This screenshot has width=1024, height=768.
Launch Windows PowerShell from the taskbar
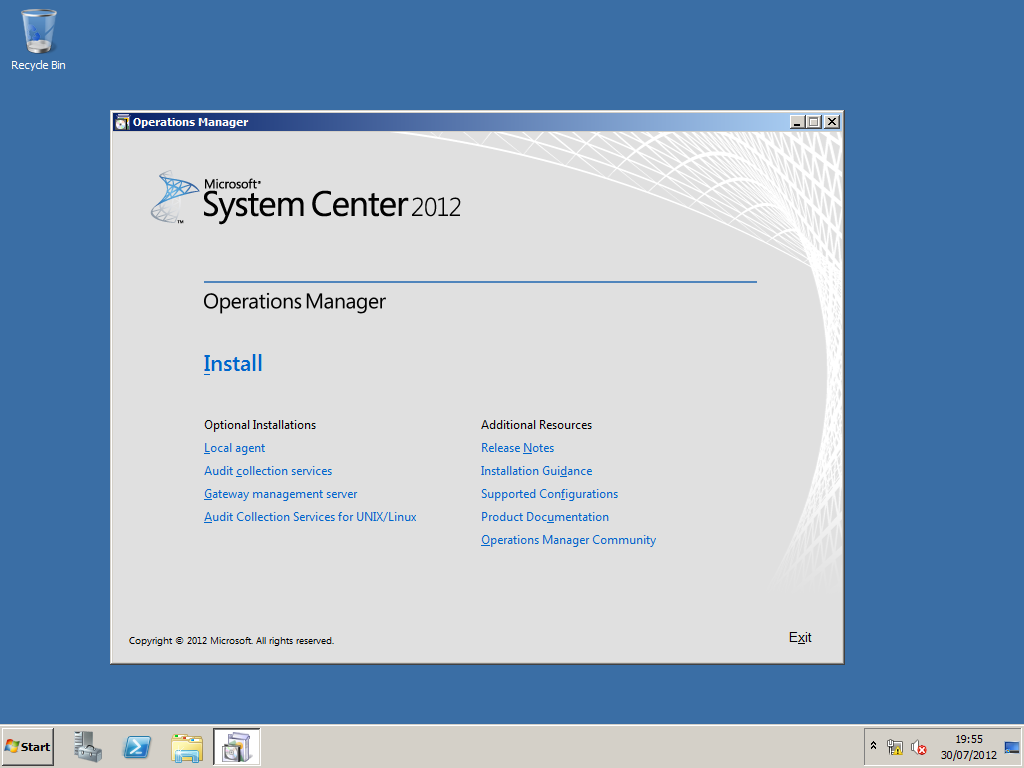[137, 746]
